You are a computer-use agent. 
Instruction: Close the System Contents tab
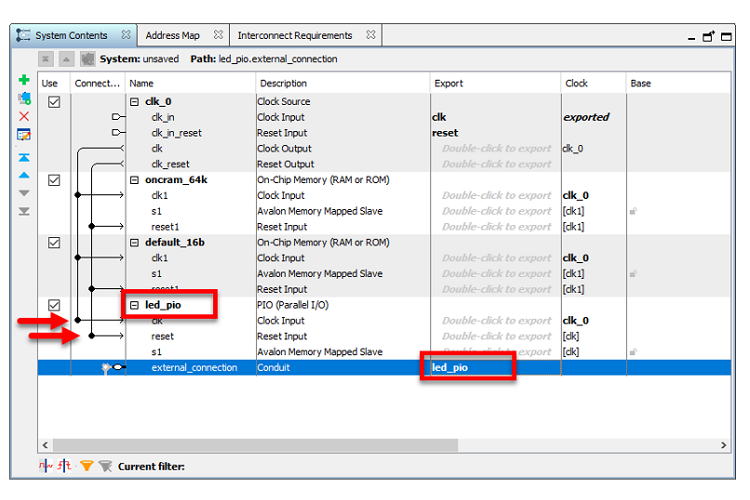126,35
